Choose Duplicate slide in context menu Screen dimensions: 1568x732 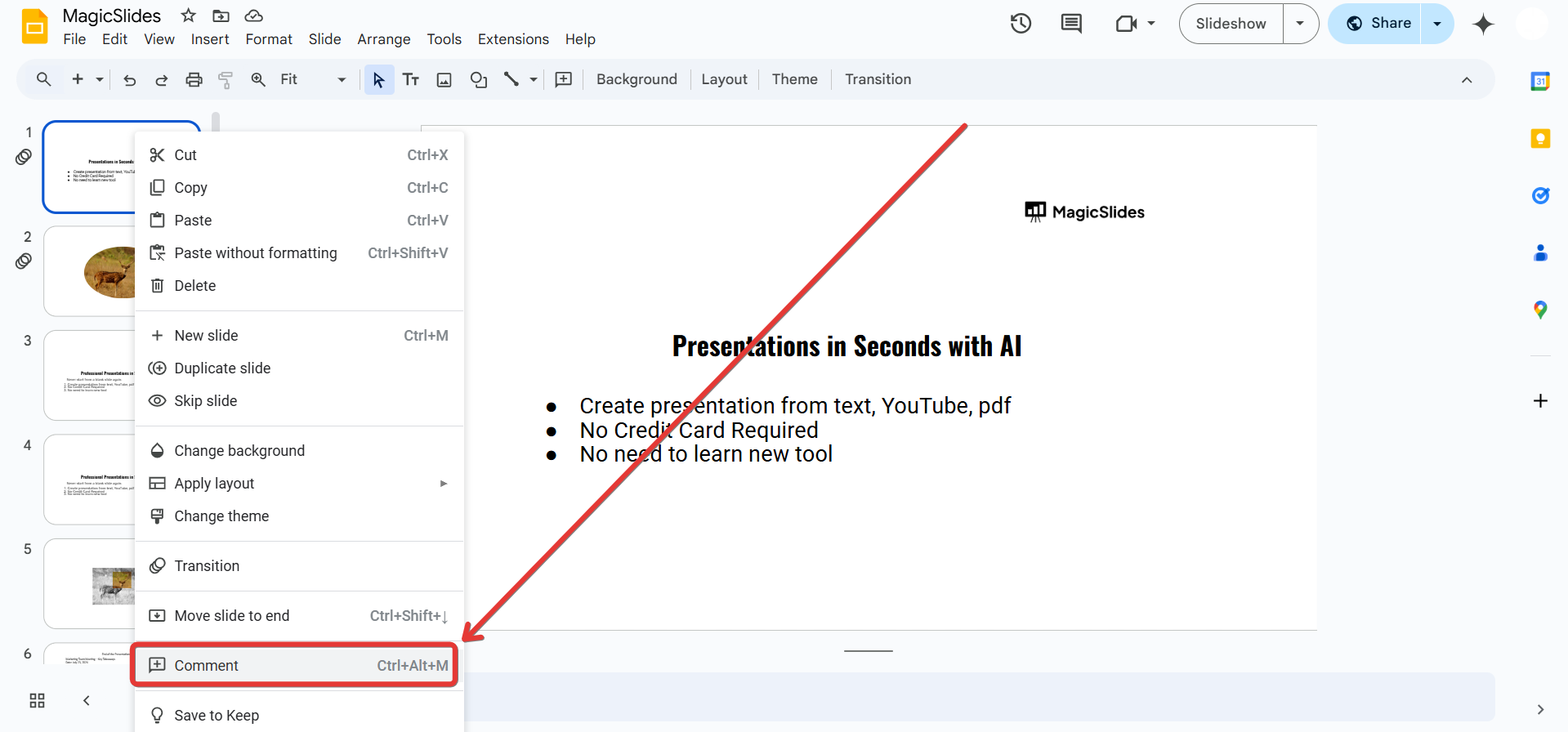click(299, 368)
